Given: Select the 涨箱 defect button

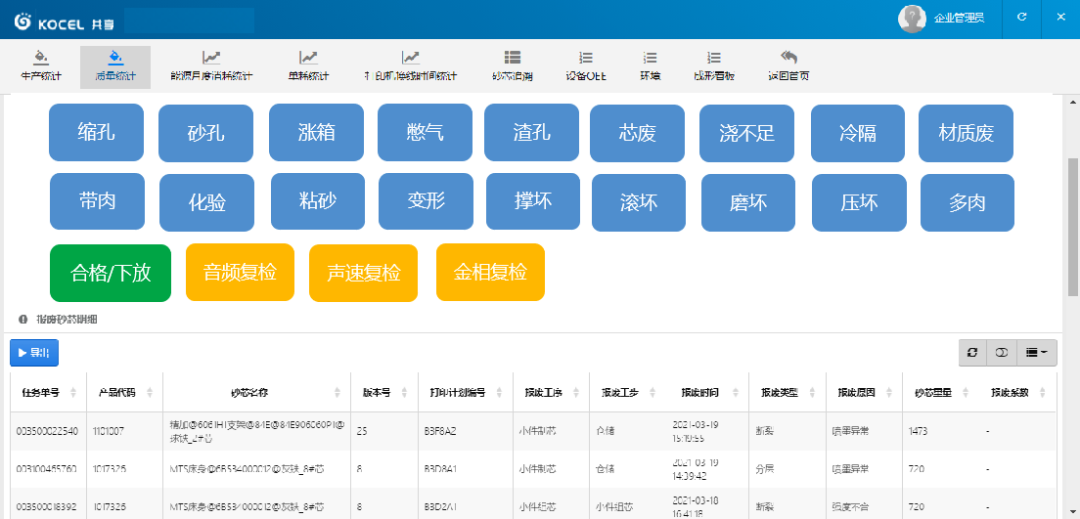Looking at the screenshot, I should 316,132.
